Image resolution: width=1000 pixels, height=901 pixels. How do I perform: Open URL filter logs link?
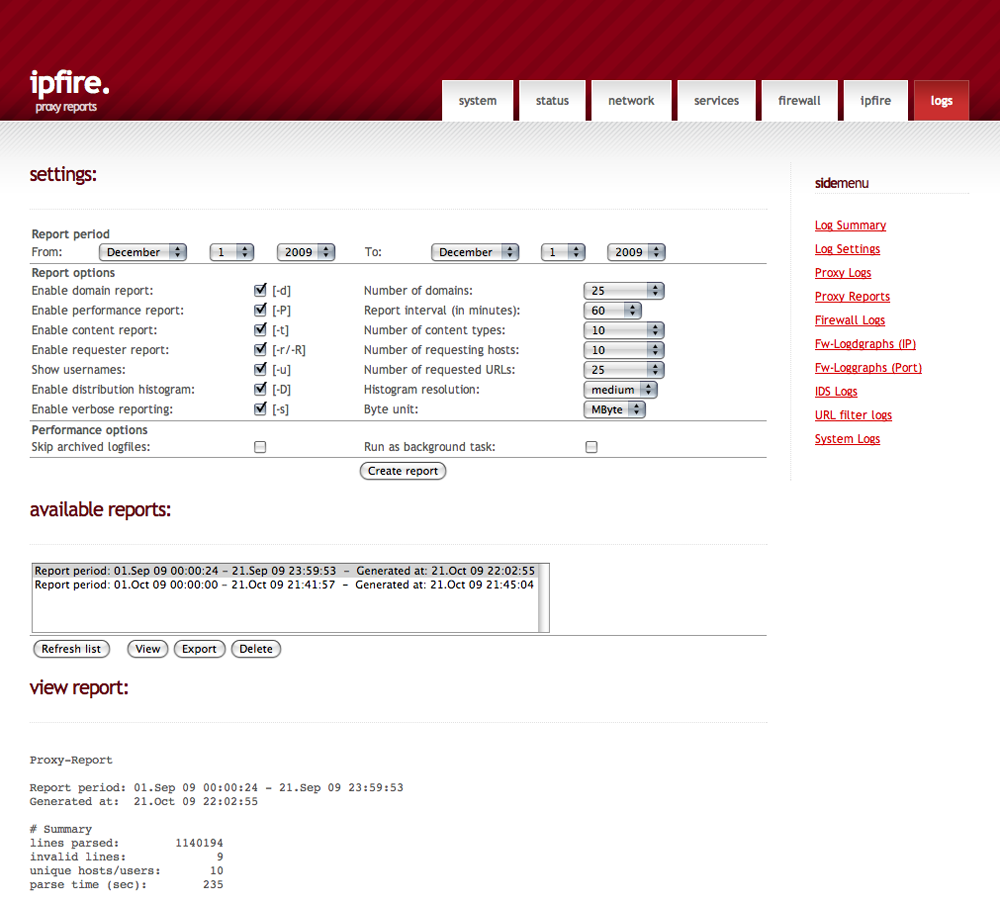point(853,416)
